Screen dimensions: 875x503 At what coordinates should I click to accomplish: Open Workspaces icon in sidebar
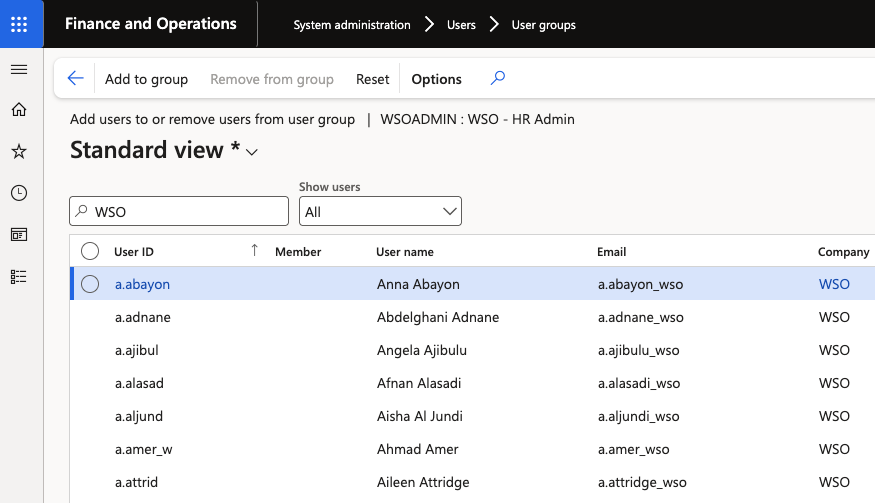tap(19, 234)
